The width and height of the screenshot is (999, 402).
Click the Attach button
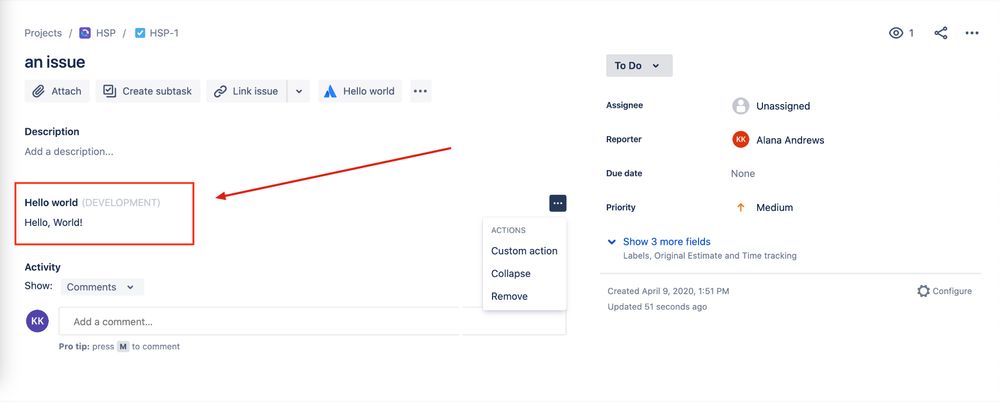pos(57,91)
